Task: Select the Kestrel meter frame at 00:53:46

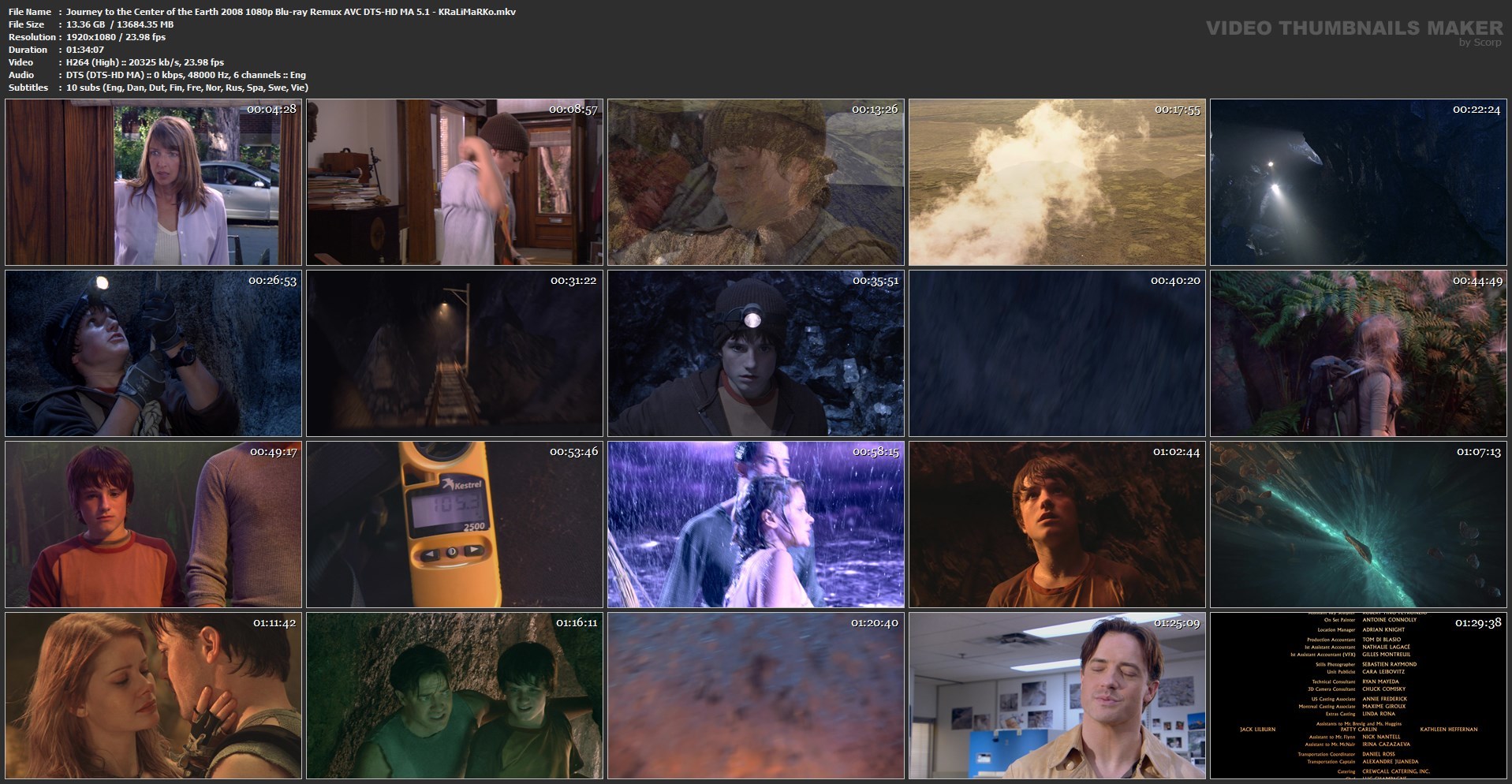Action: (455, 525)
